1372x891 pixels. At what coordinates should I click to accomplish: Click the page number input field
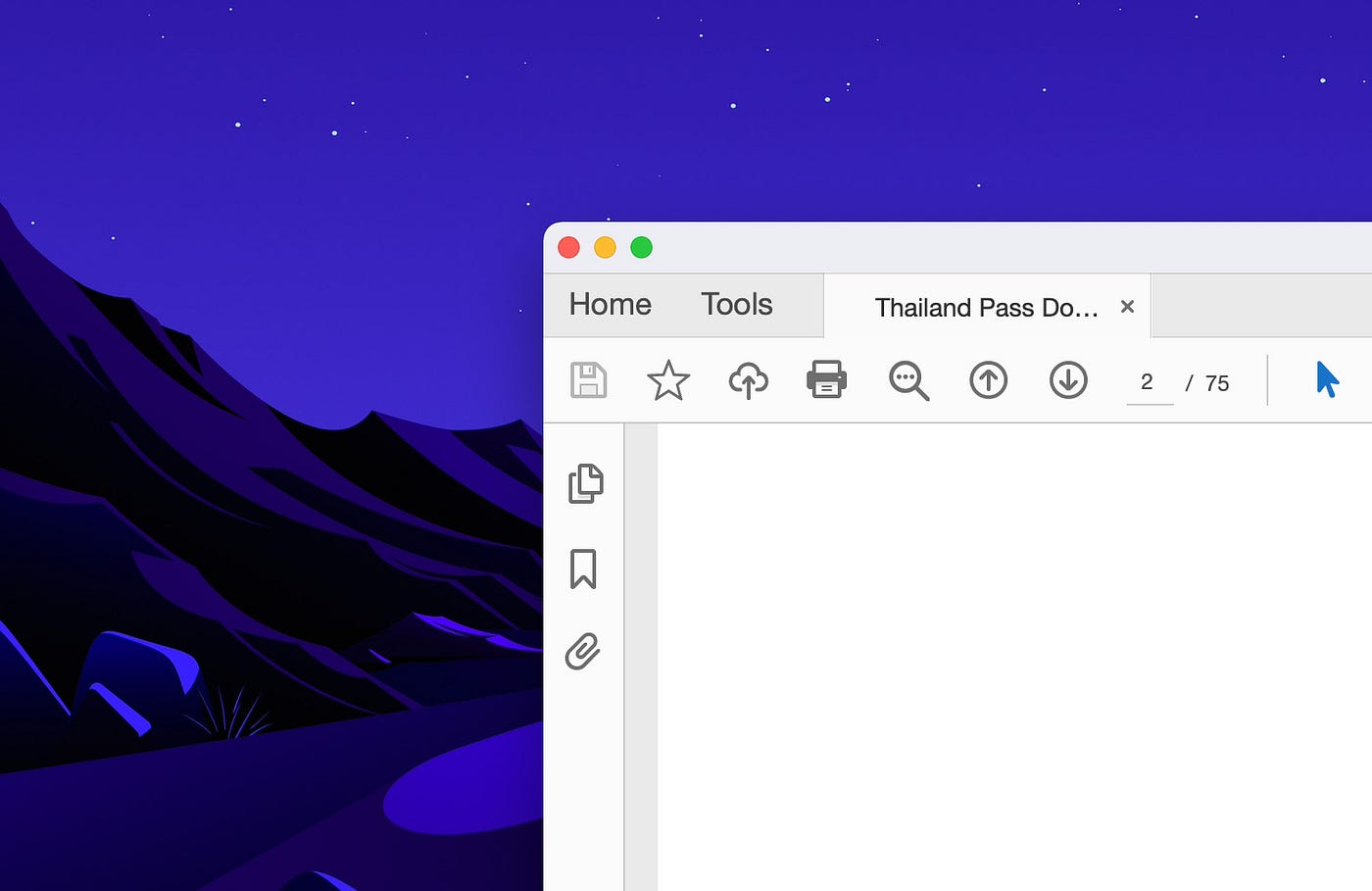tap(1147, 382)
